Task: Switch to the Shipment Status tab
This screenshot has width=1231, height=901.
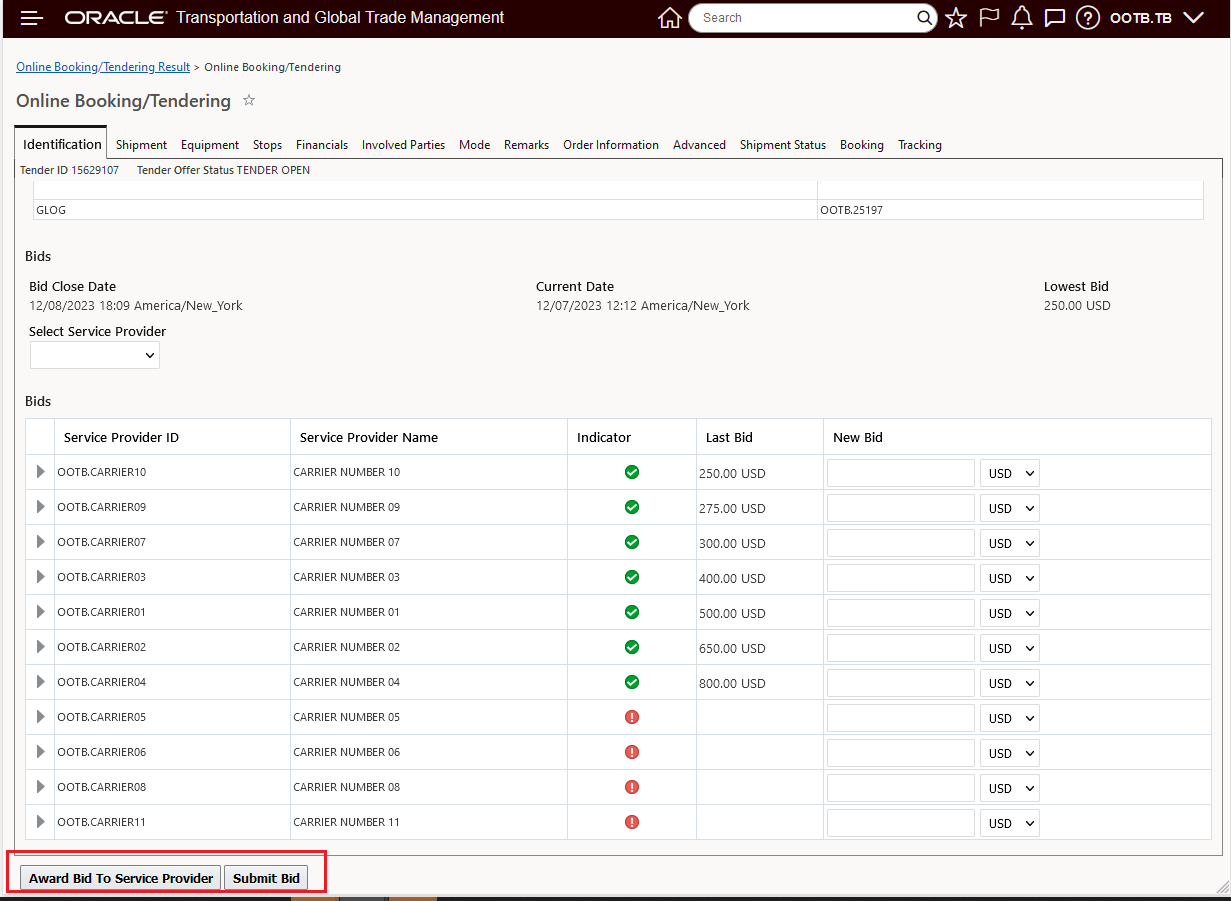Action: [x=783, y=145]
